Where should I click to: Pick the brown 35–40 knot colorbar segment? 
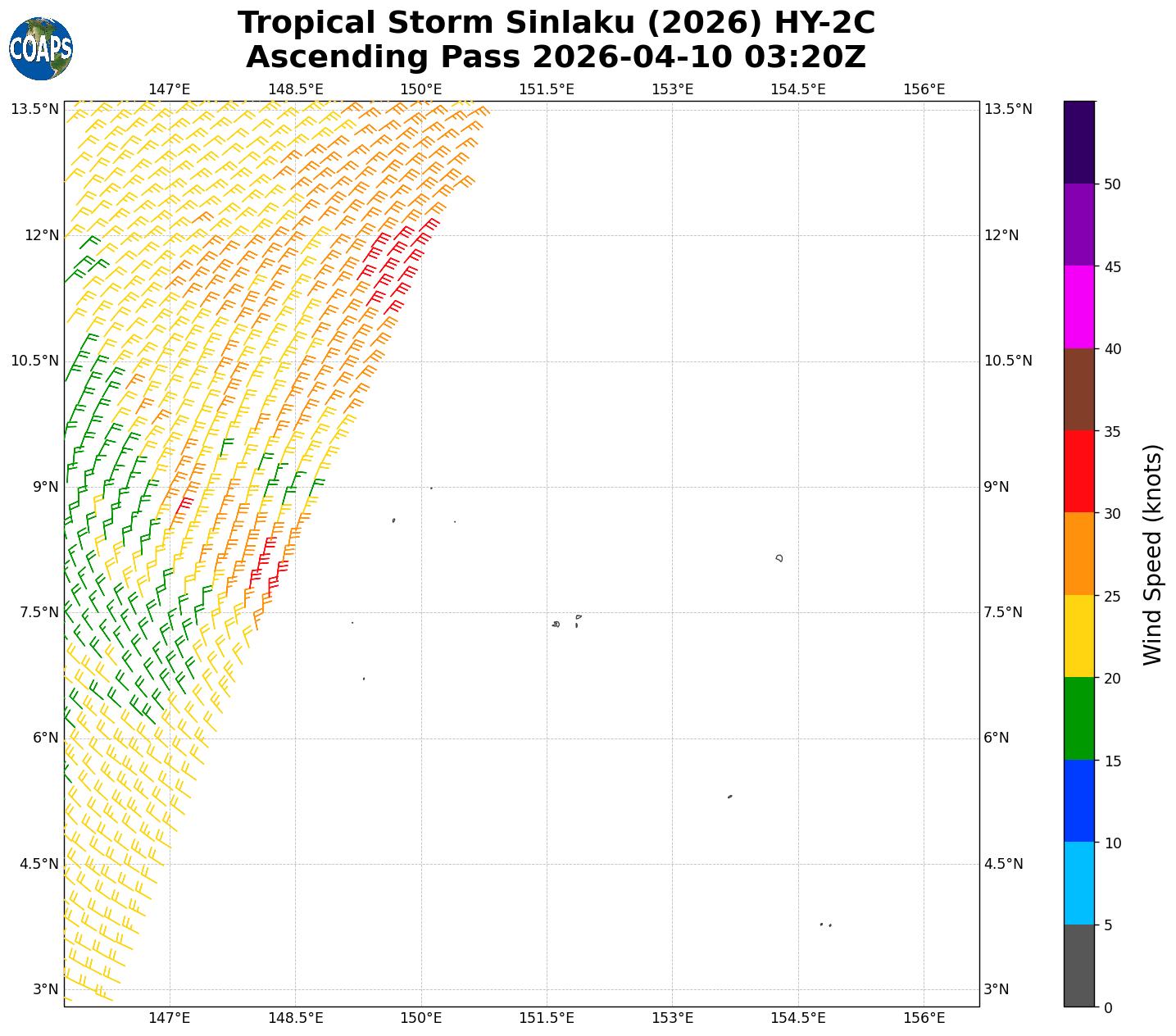pos(1078,389)
